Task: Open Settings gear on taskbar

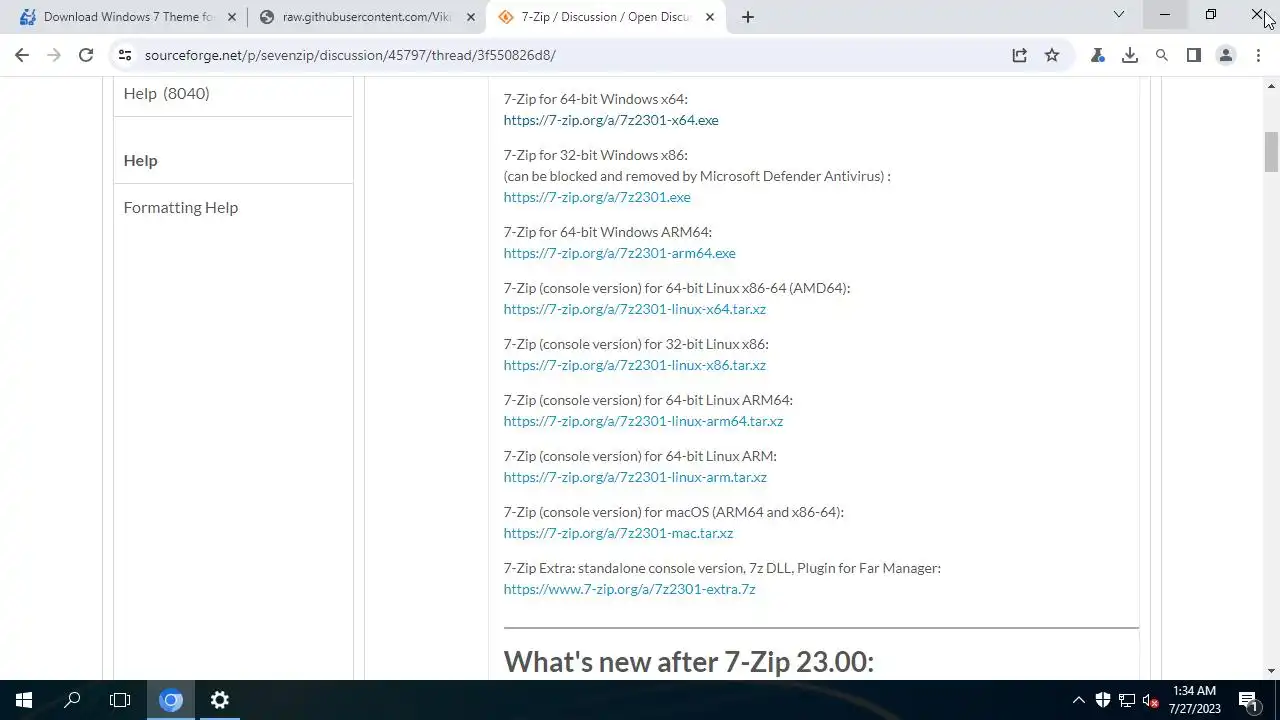Action: coord(220,700)
